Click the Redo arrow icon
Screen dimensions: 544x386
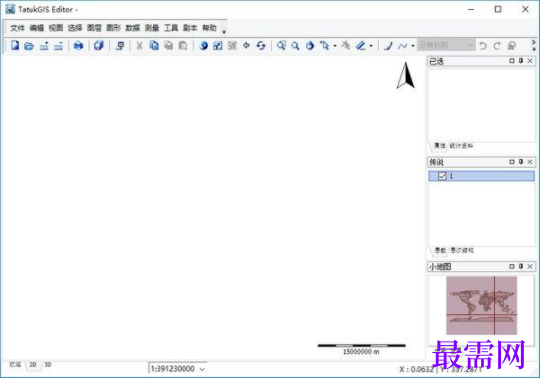(x=497, y=45)
